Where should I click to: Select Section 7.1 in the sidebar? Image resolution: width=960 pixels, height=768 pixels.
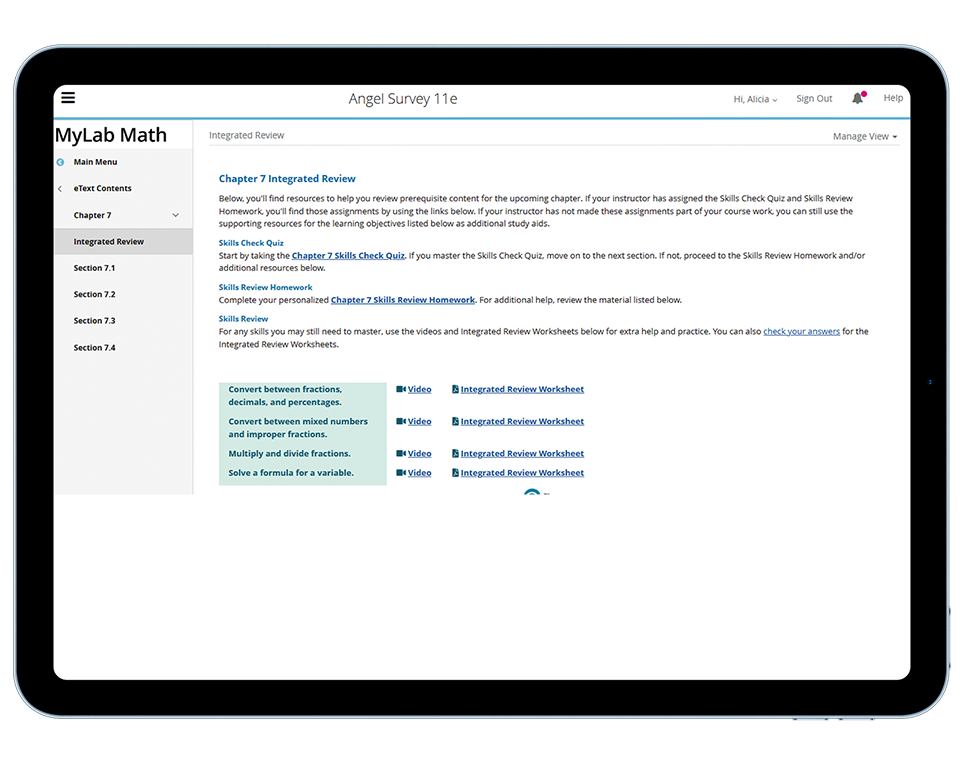94,268
